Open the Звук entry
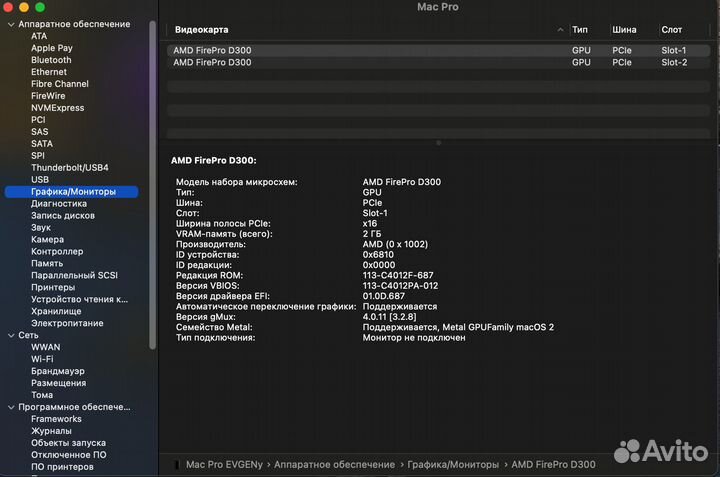The width and height of the screenshot is (720, 477). [41, 227]
